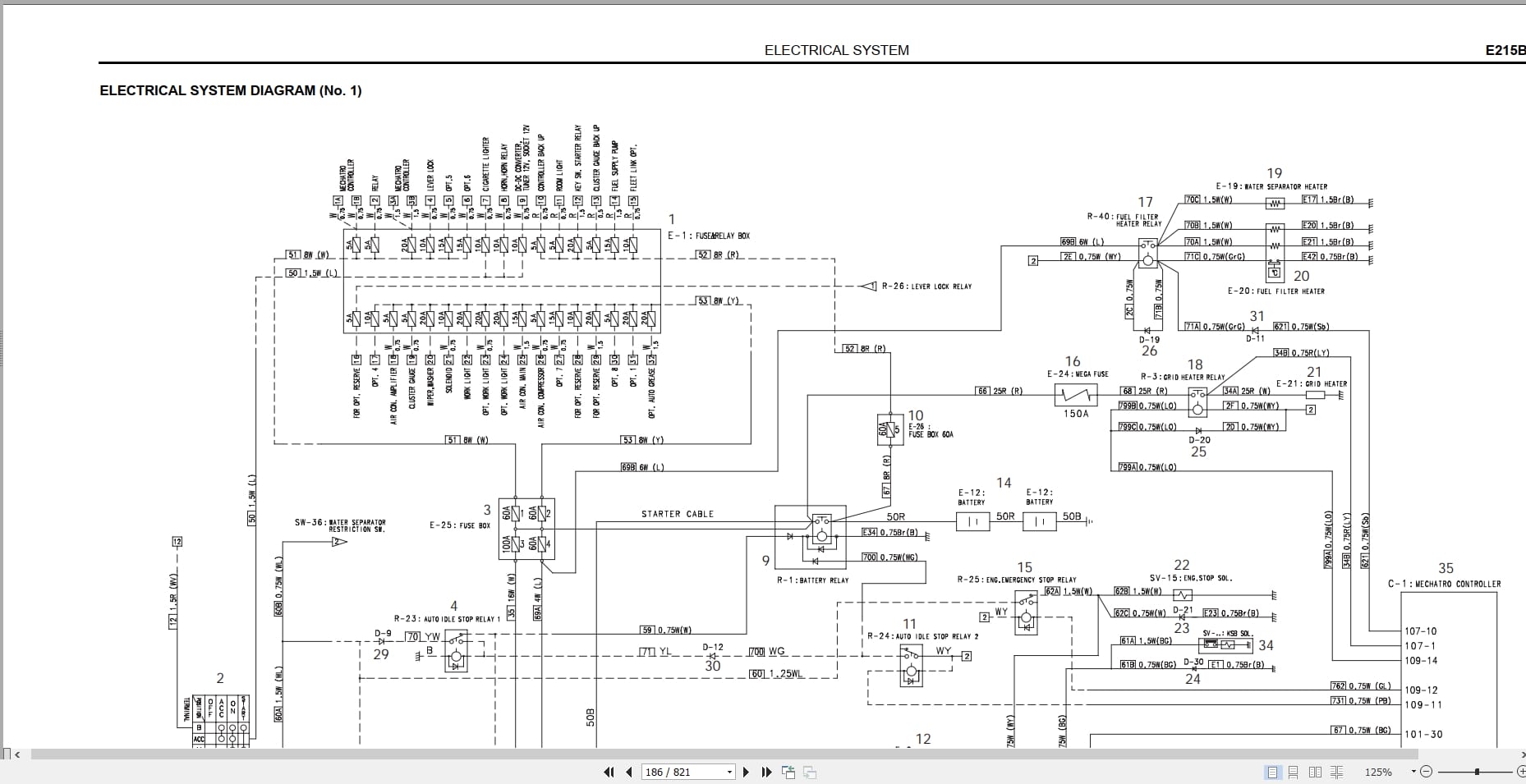1526x784 pixels.
Task: Click the 'E215B' model label
Action: pos(1505,50)
